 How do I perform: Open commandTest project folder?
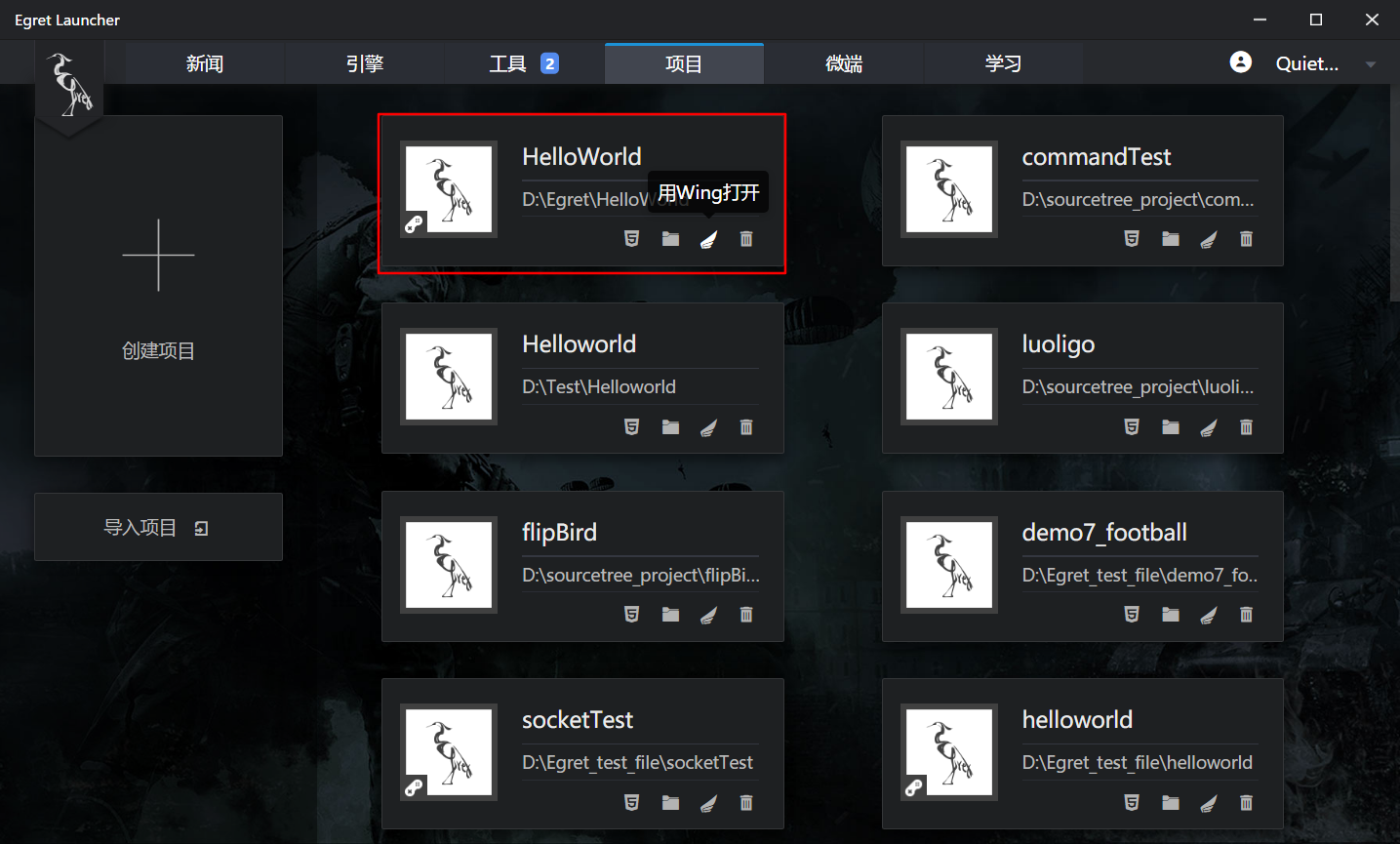pyautogui.click(x=1171, y=239)
